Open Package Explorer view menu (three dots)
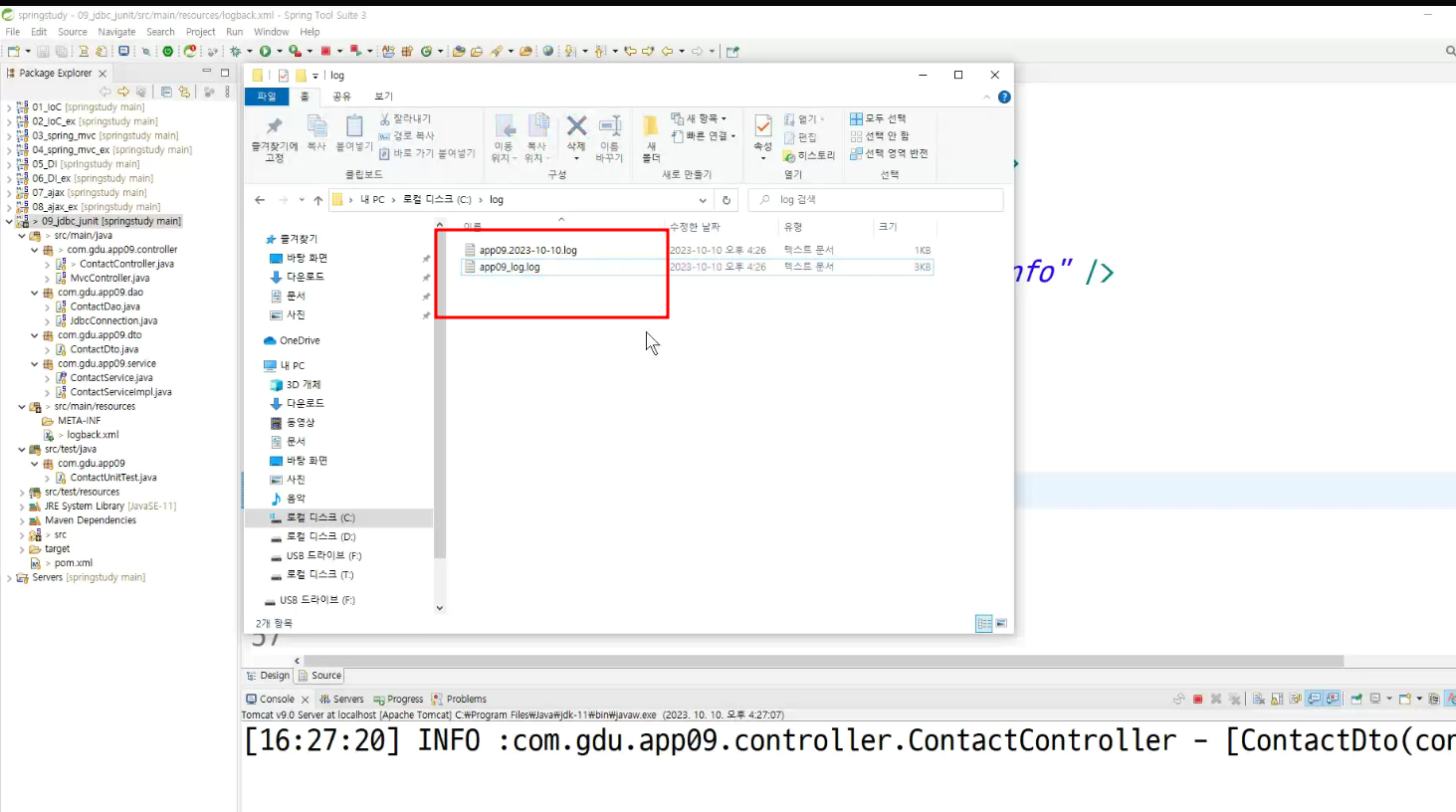 [227, 92]
